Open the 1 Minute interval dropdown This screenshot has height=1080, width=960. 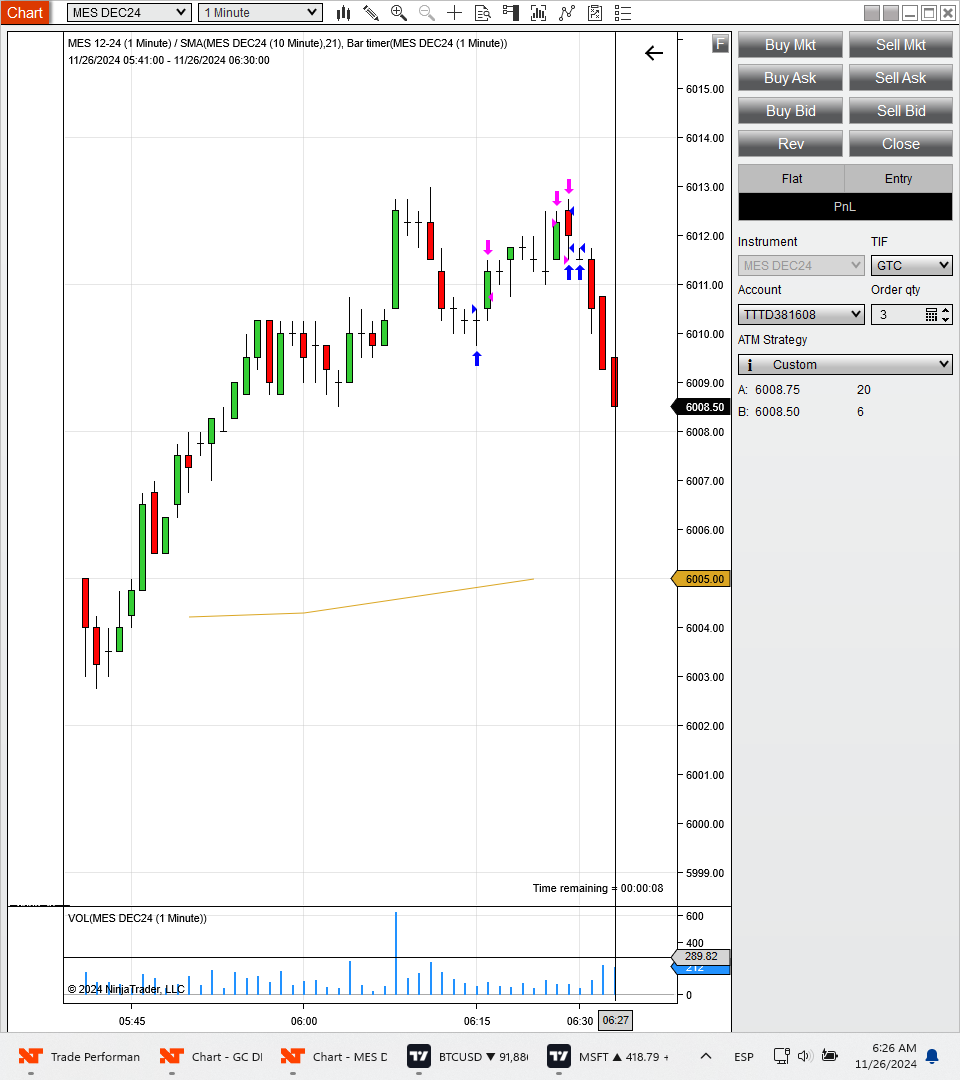coord(260,12)
